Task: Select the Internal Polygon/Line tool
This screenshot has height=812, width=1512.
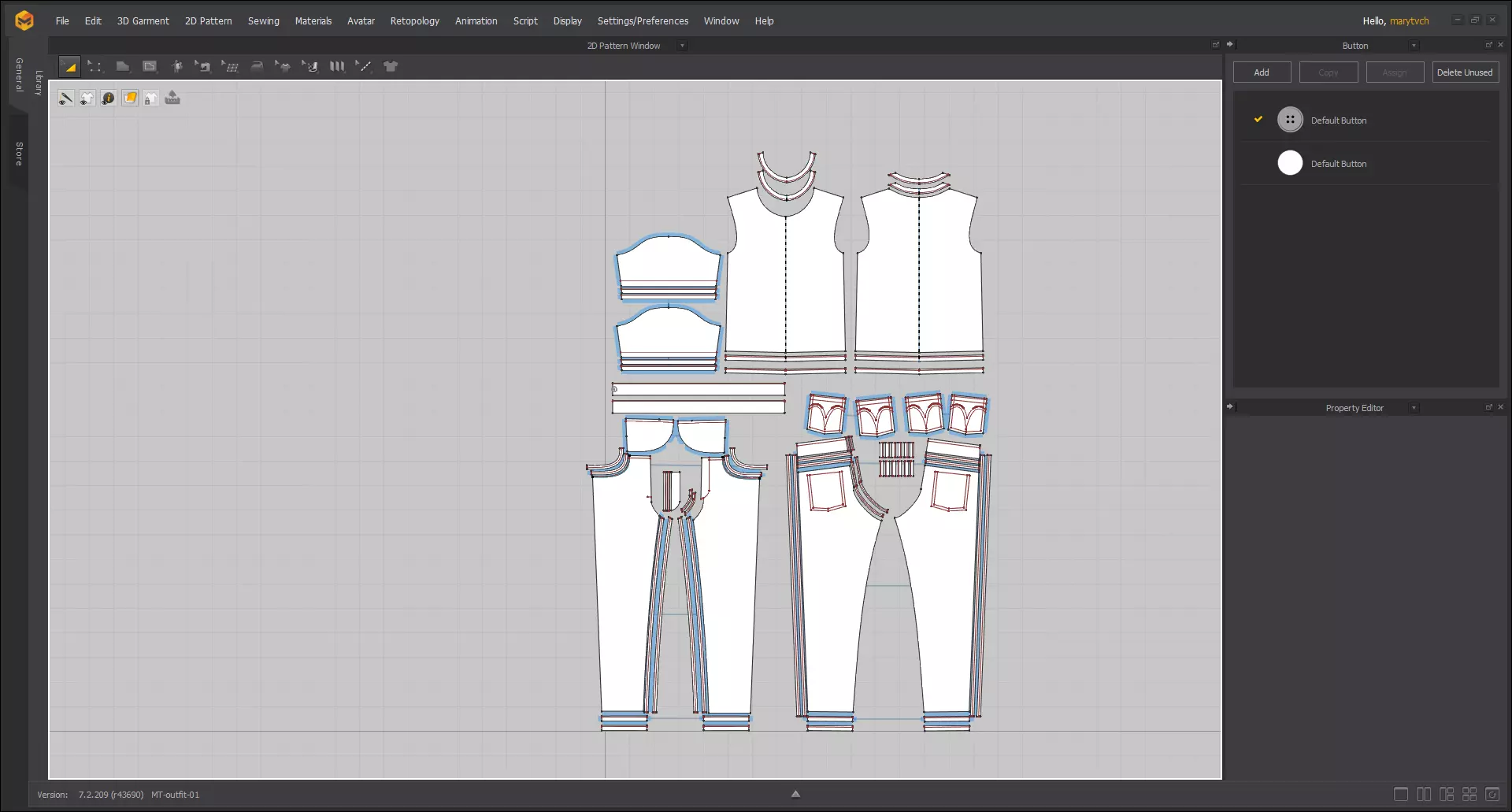Action: tap(150, 67)
